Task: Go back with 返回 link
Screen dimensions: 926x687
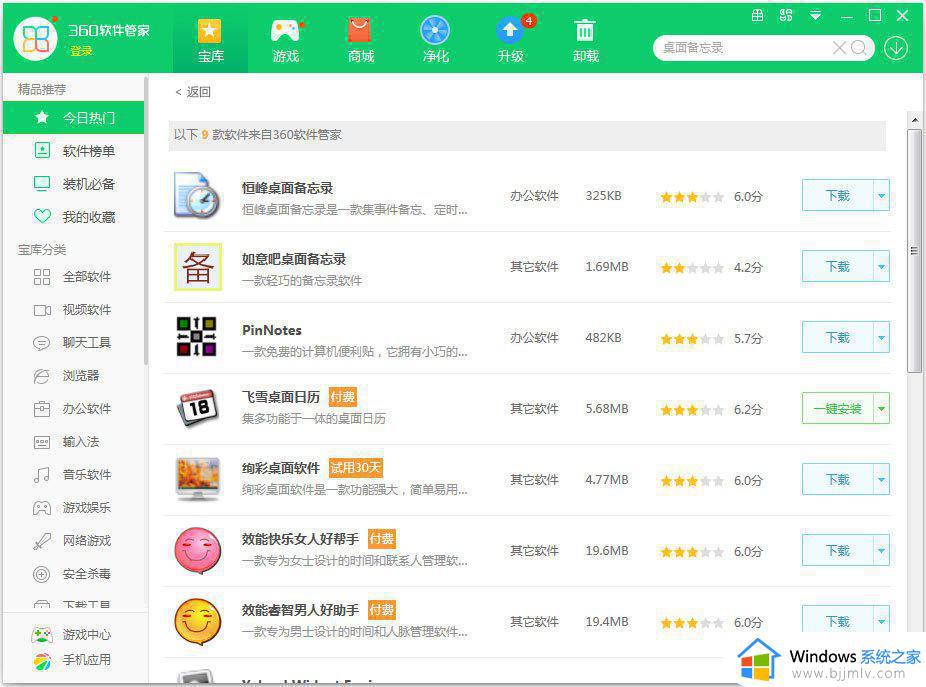Action: pyautogui.click(x=193, y=92)
